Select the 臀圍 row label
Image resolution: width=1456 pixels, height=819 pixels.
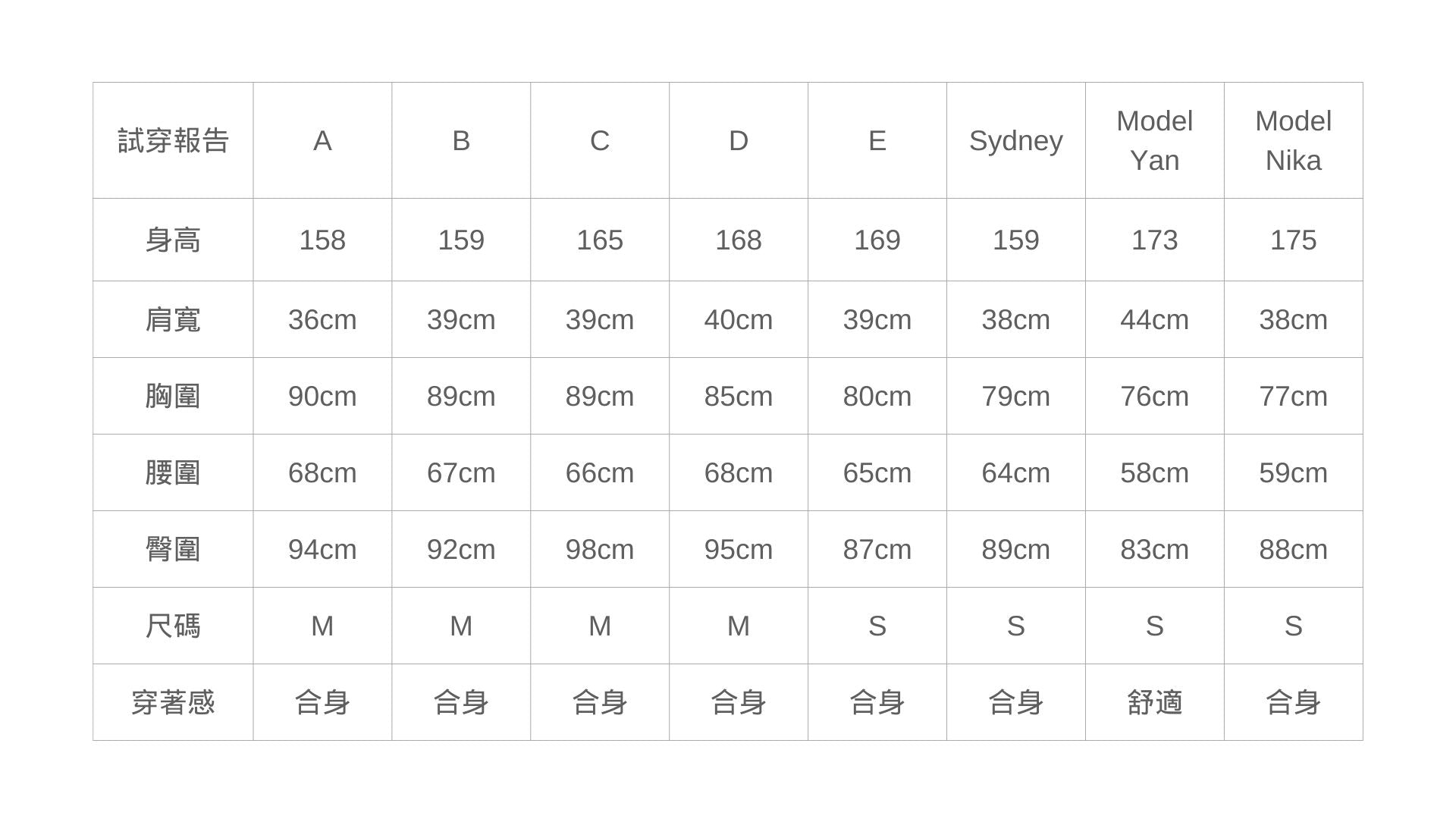click(173, 550)
